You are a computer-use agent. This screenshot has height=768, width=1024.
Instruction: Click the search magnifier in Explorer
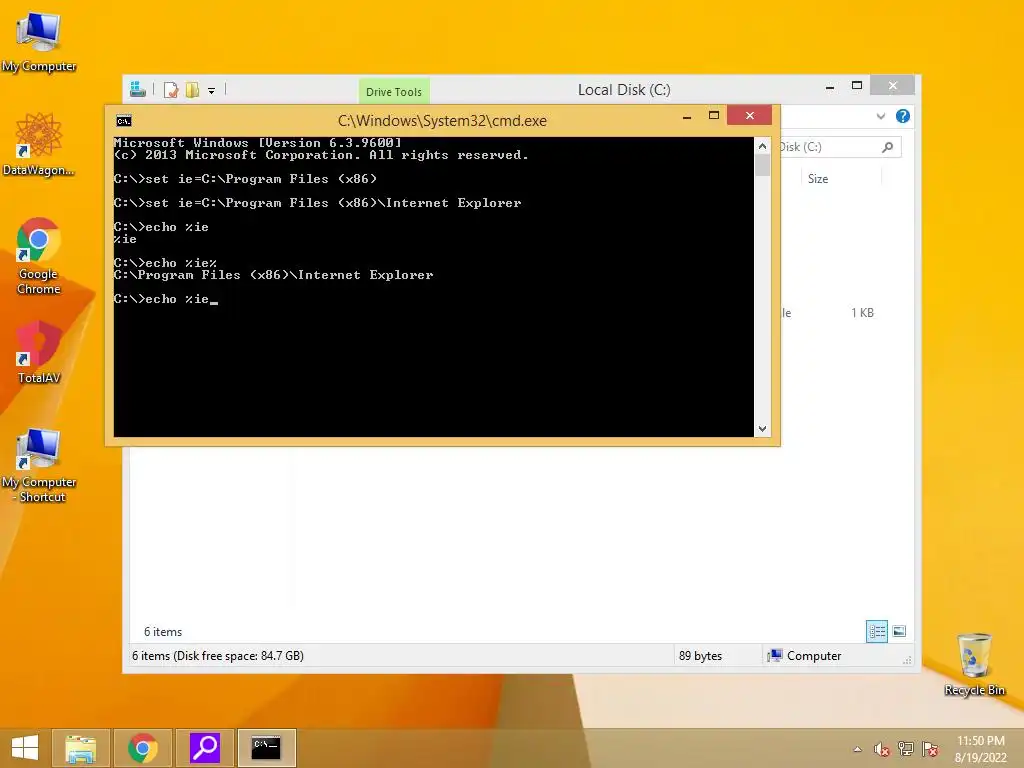(x=888, y=147)
